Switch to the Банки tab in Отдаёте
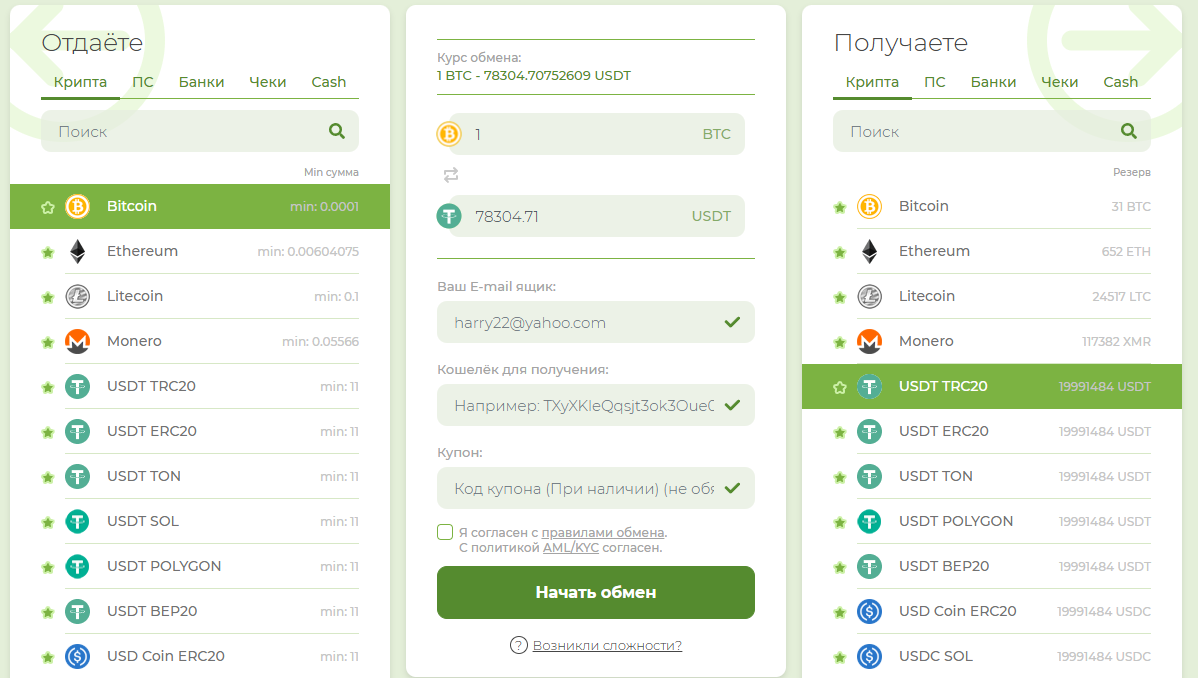Image resolution: width=1198 pixels, height=678 pixels. point(201,82)
